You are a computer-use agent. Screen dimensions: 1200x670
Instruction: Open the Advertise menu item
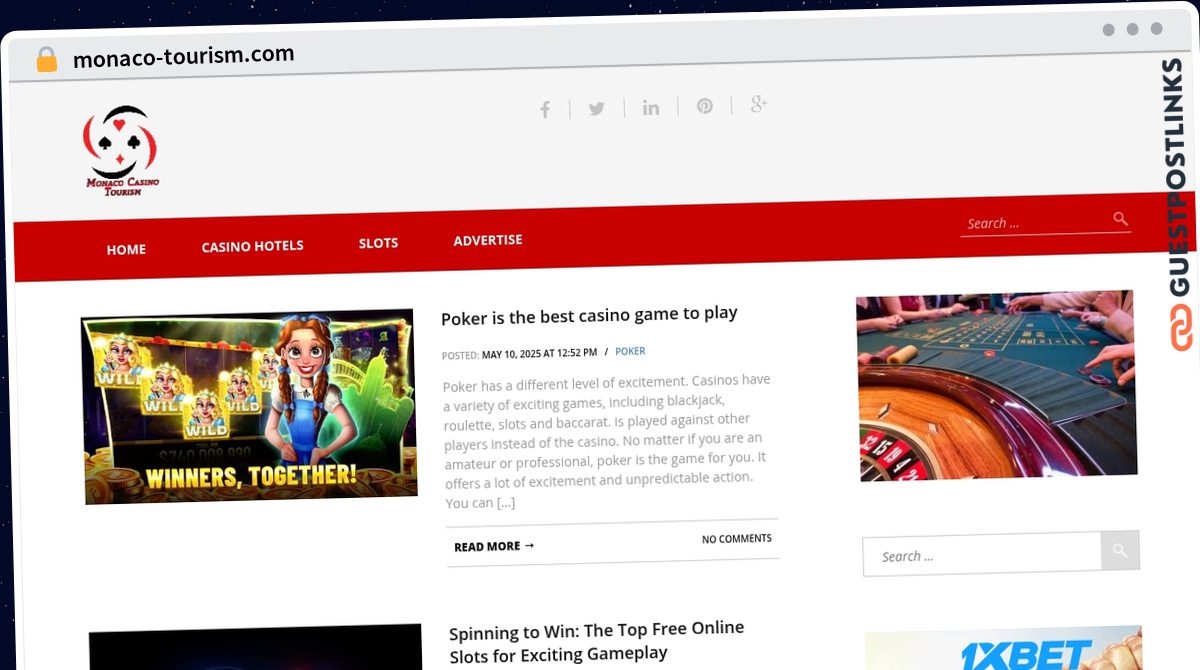point(488,240)
